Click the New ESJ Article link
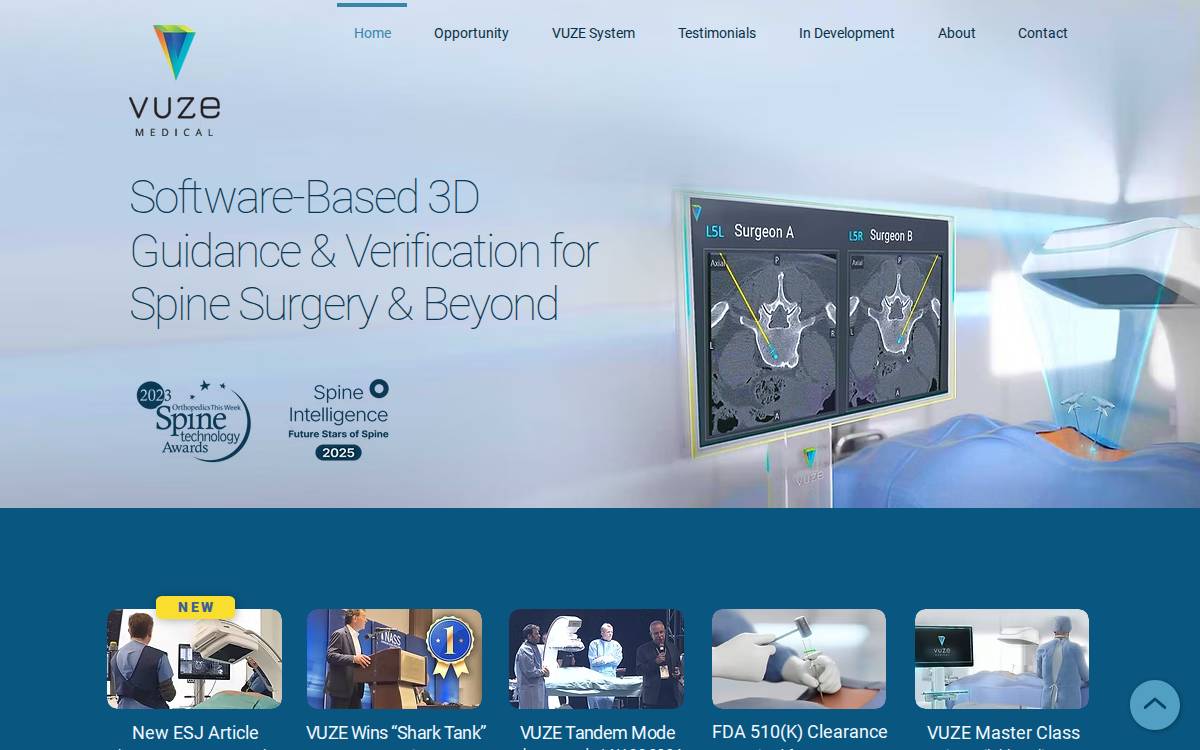This screenshot has width=1200, height=750. click(195, 733)
